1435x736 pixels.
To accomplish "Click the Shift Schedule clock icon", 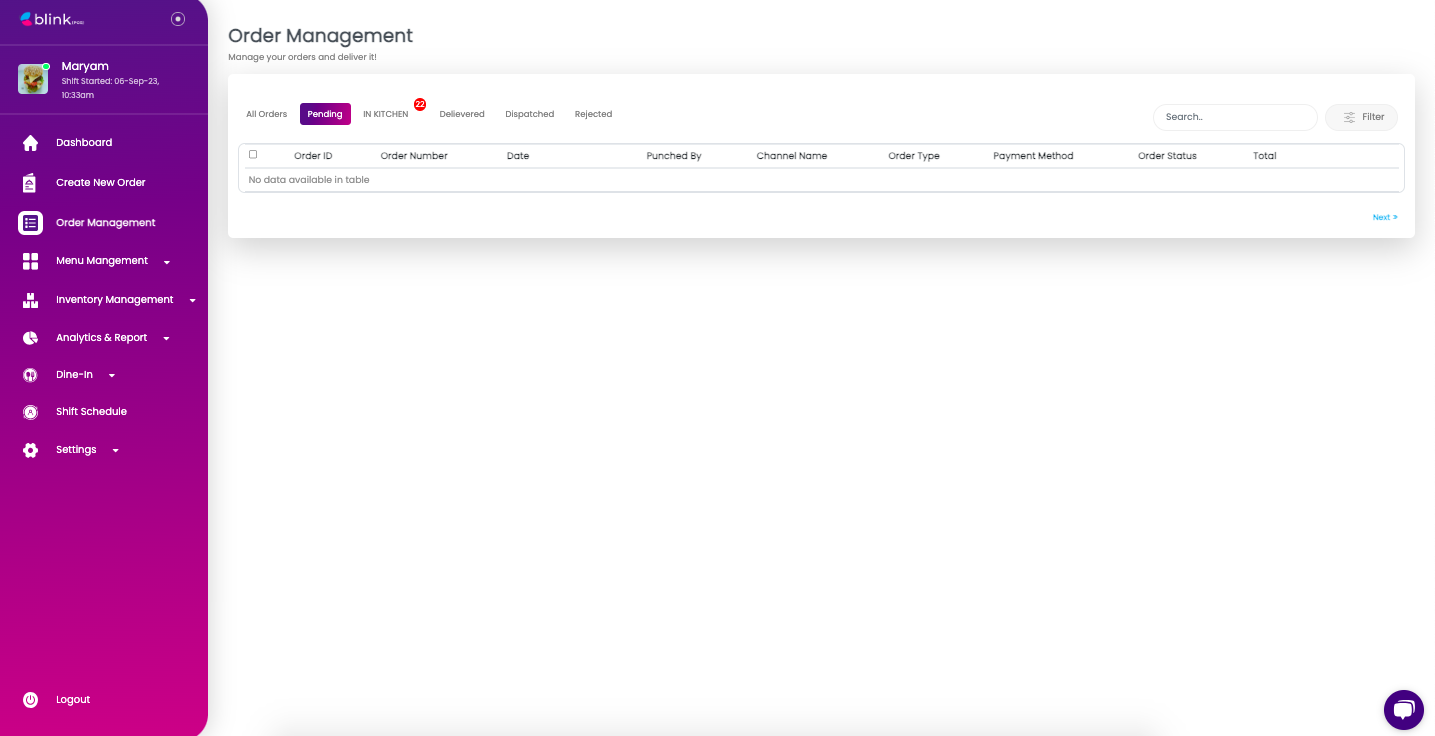I will click(x=30, y=412).
